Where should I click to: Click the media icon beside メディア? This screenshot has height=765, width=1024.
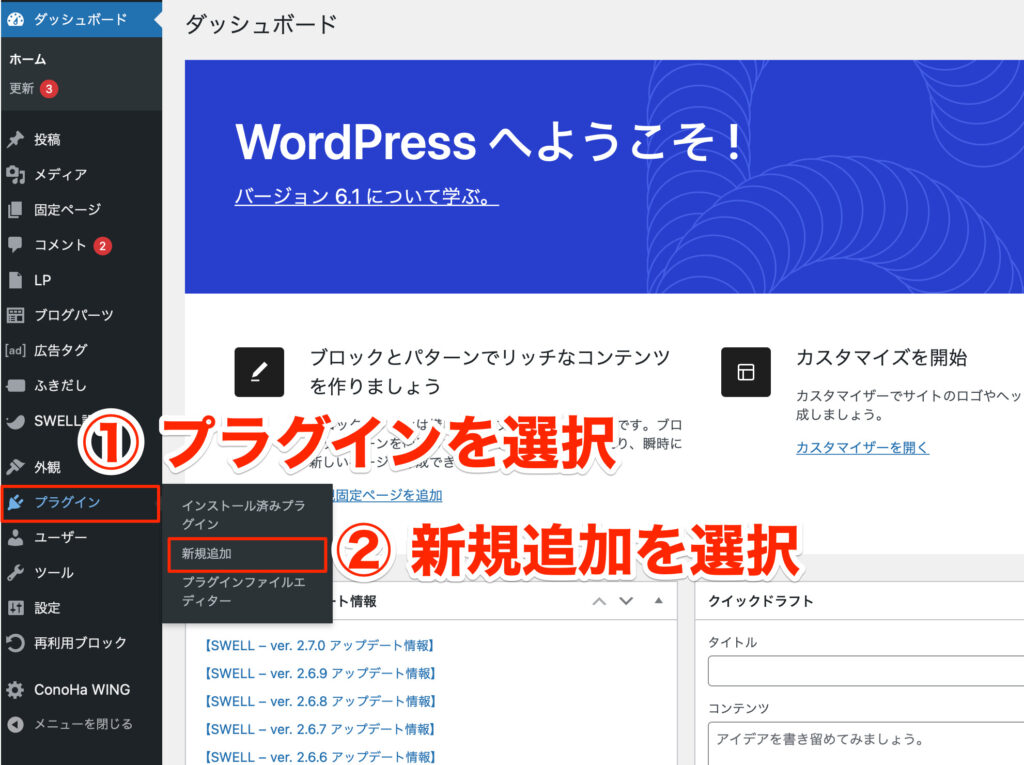[15, 174]
